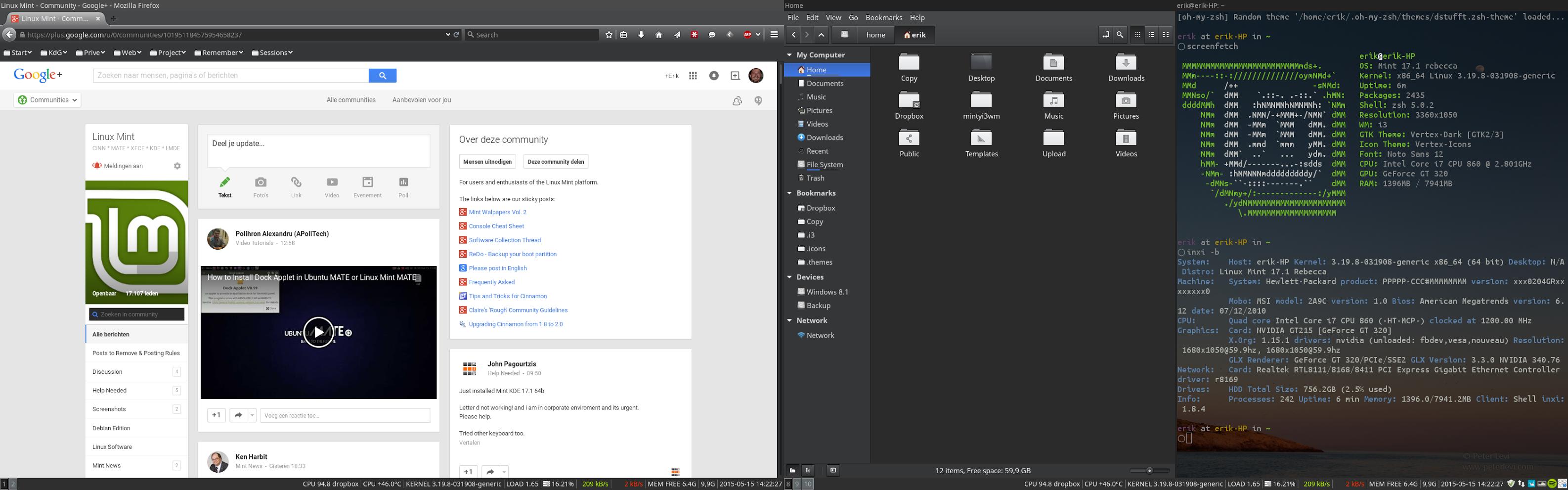Click the blue Google+ search button
Image resolution: width=1568 pixels, height=490 pixels.
tap(382, 76)
